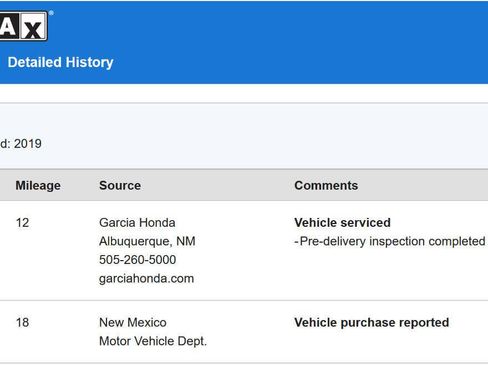Image resolution: width=488 pixels, height=366 pixels.
Task: Click the Motor Vehicle Dept. text
Action: [x=153, y=341]
